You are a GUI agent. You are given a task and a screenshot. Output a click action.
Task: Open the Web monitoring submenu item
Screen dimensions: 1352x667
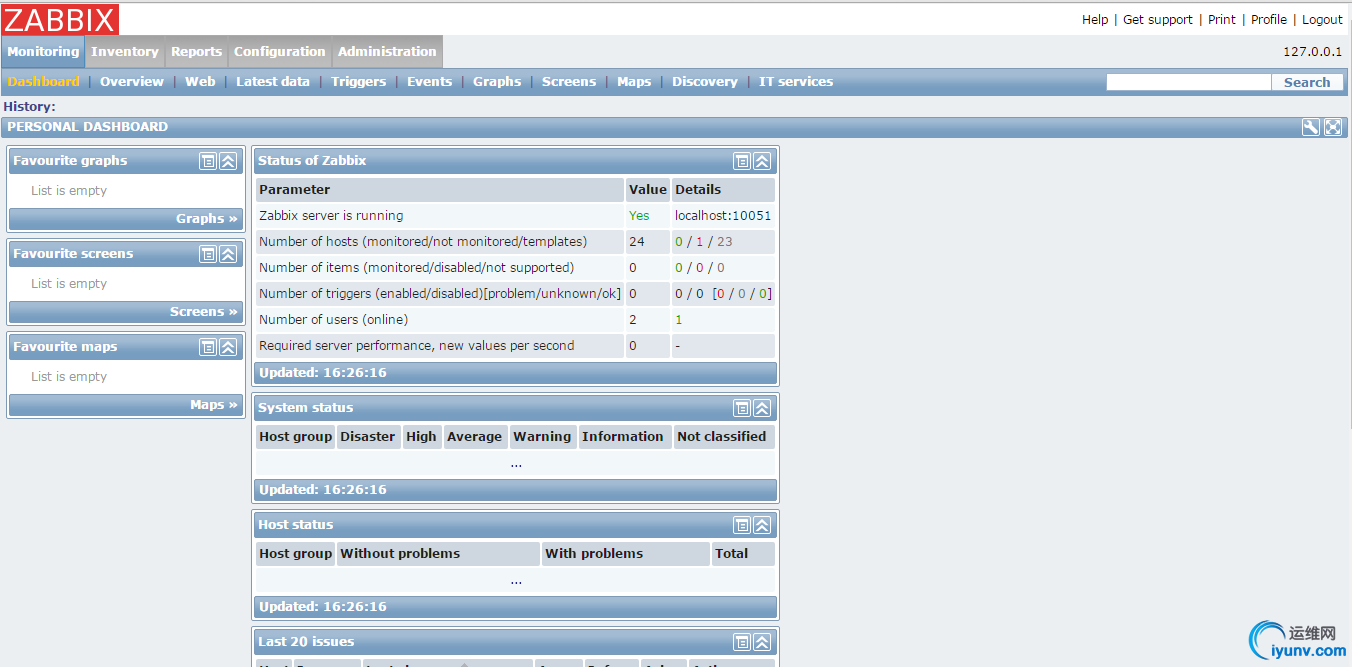pyautogui.click(x=200, y=82)
